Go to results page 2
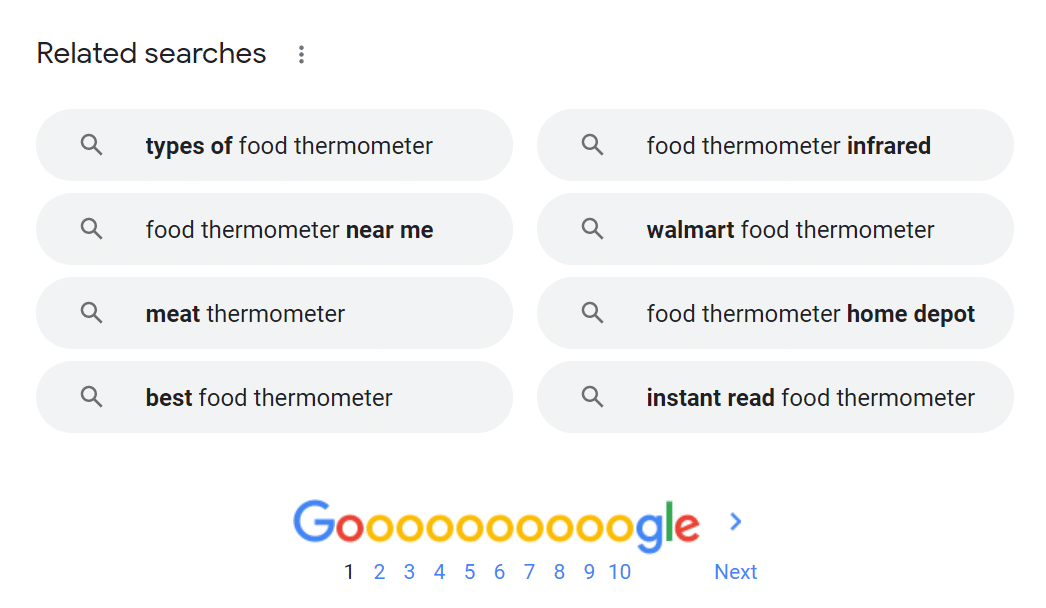The width and height of the screenshot is (1046, 608). pyautogui.click(x=379, y=572)
